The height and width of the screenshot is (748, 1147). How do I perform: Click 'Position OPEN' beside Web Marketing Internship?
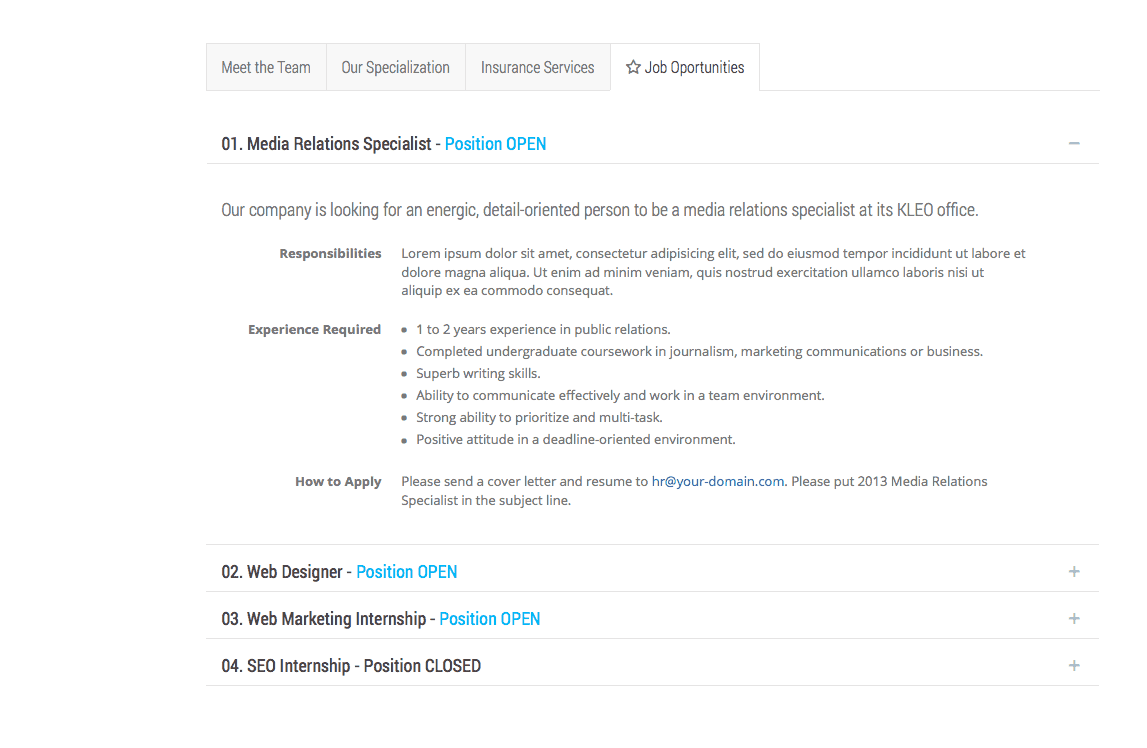[x=489, y=619]
